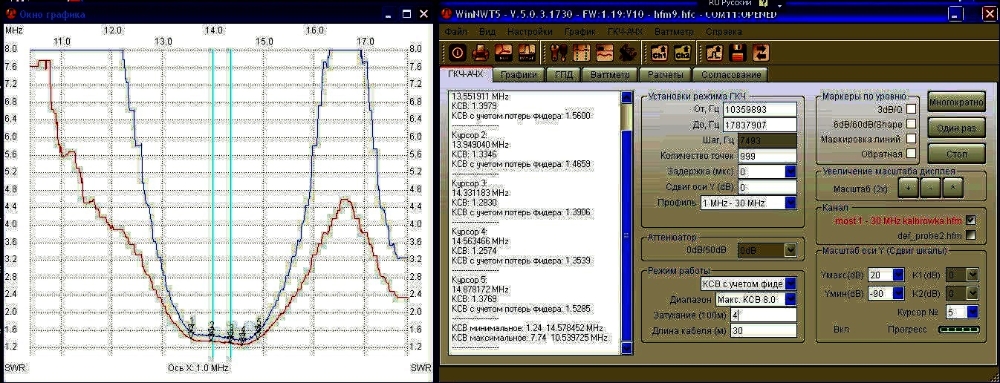This screenshot has height=383, width=1000.
Task: Click the Длина кабеля input field
Action: click(x=763, y=330)
